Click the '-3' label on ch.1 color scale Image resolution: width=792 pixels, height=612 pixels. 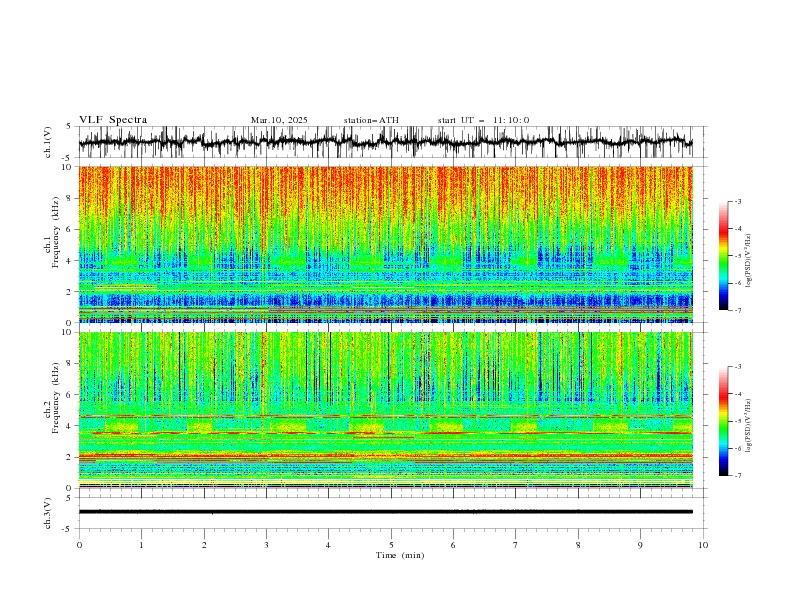[738, 201]
